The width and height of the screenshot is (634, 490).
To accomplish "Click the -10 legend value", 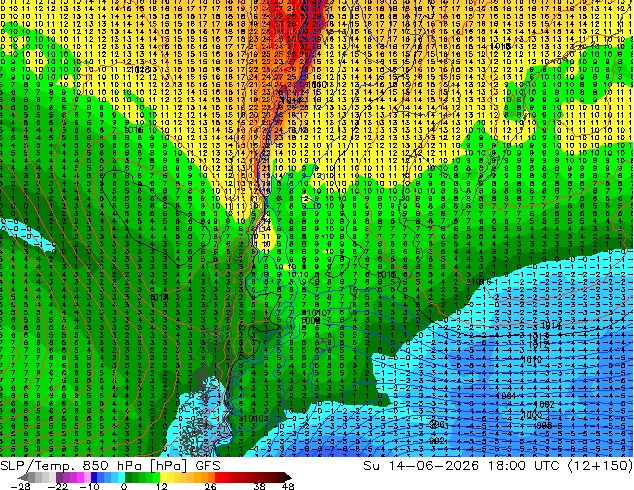I will (89, 486).
